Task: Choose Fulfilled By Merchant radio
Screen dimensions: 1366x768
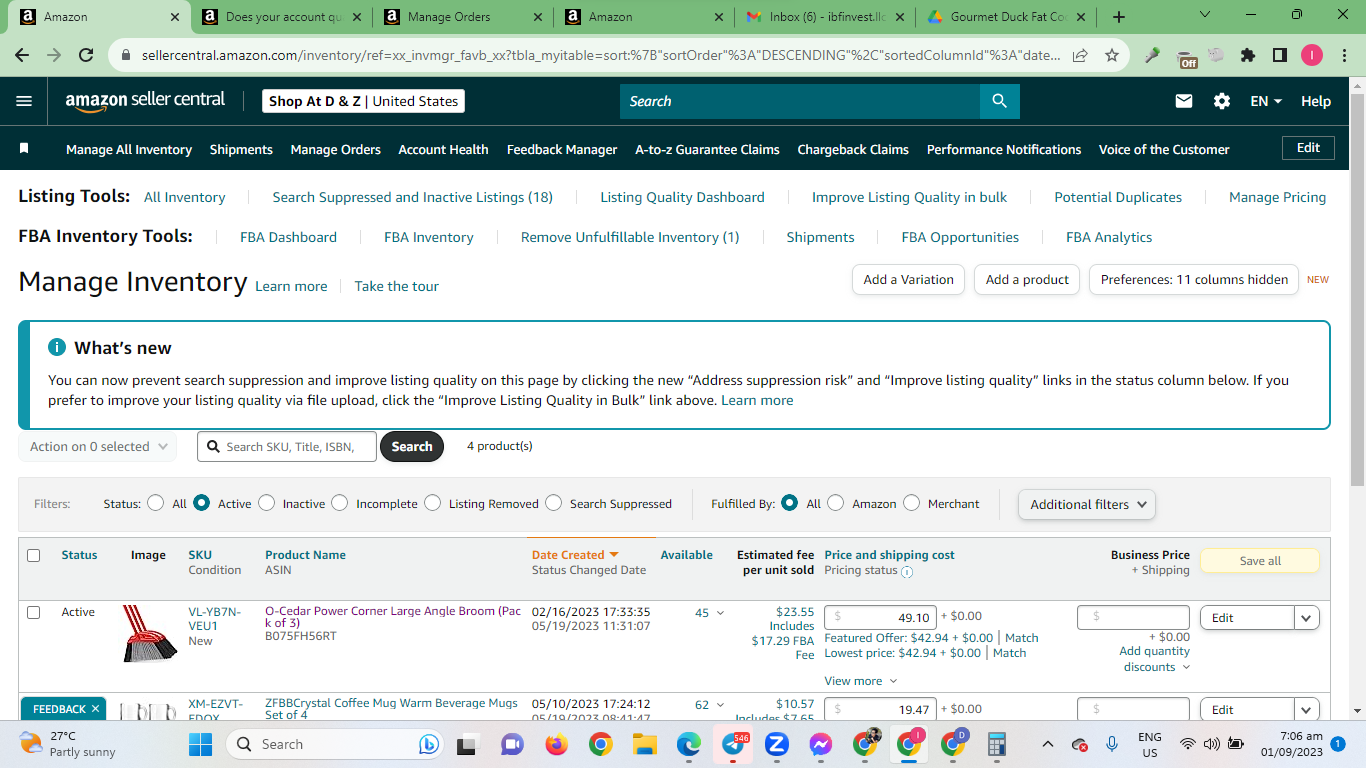Action: pos(911,503)
